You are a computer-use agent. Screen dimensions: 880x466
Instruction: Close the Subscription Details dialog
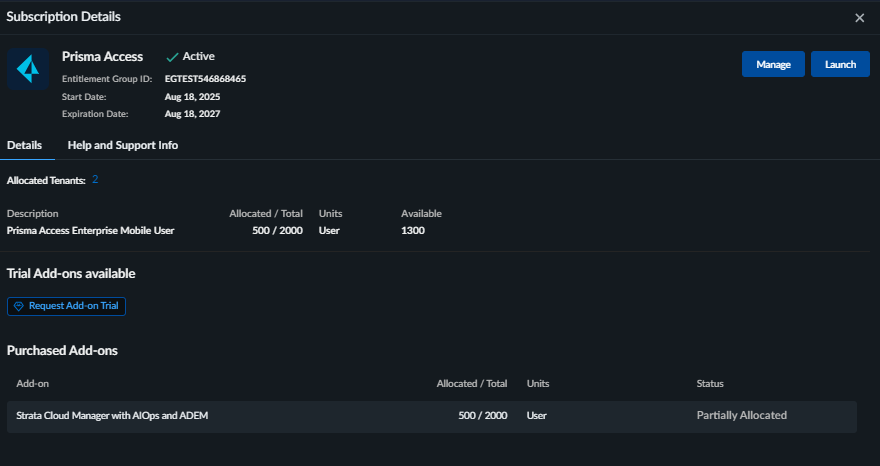click(x=859, y=18)
